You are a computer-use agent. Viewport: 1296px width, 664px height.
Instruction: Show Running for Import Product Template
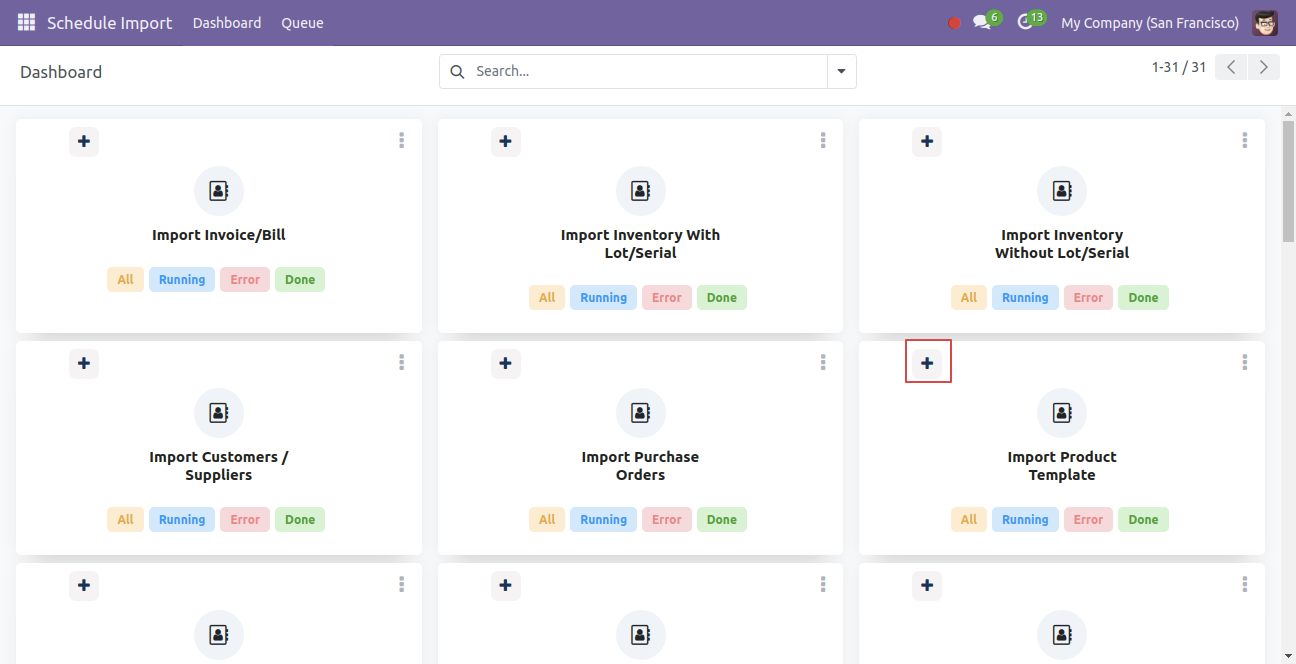point(1025,520)
